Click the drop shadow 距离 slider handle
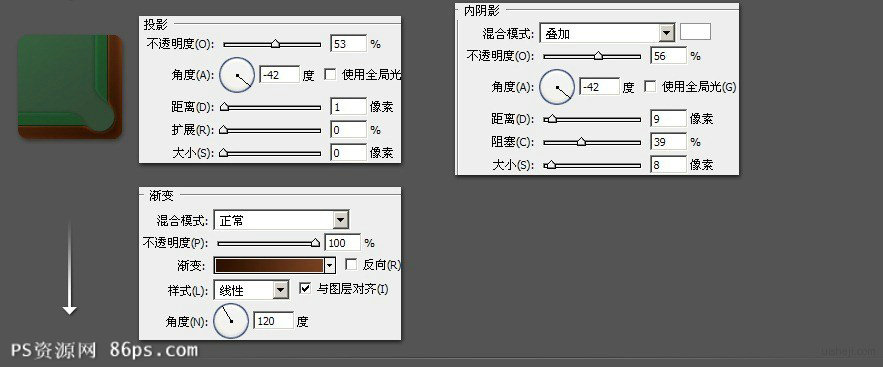883x367 pixels. (x=224, y=106)
